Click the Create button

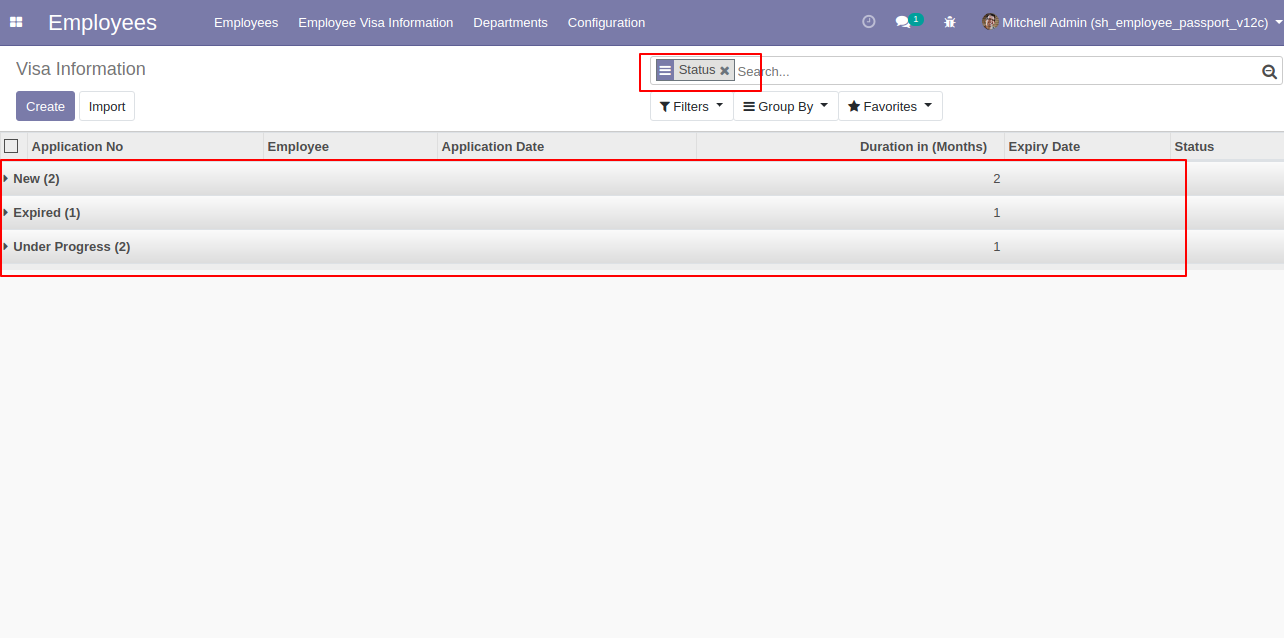click(x=45, y=106)
